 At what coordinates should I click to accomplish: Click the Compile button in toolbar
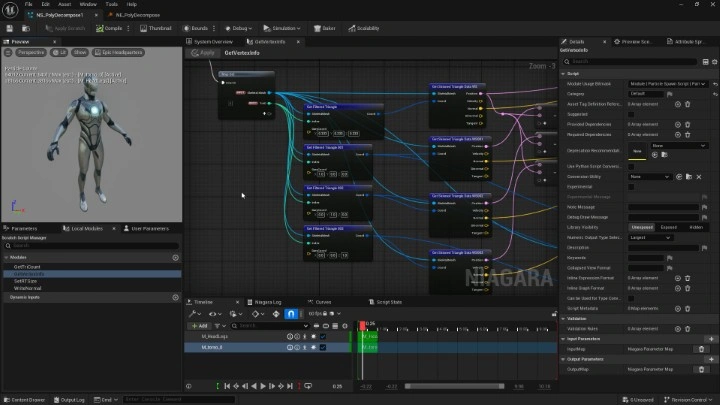(x=107, y=29)
